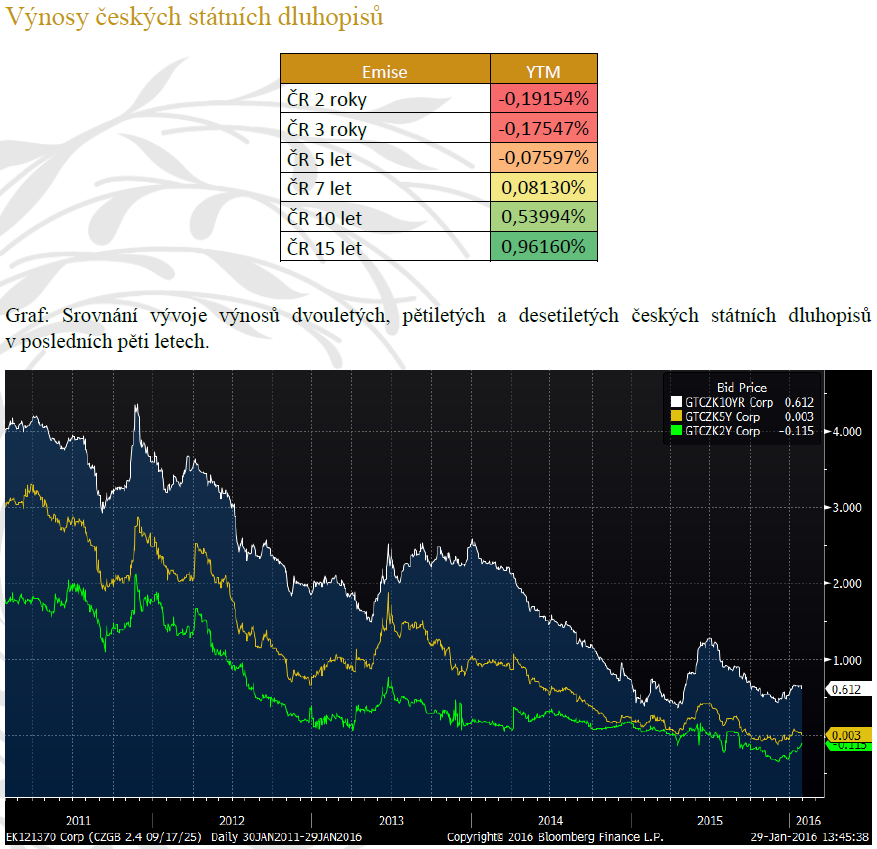Click the yellow GTCZK5Y legend swatch

point(675,416)
